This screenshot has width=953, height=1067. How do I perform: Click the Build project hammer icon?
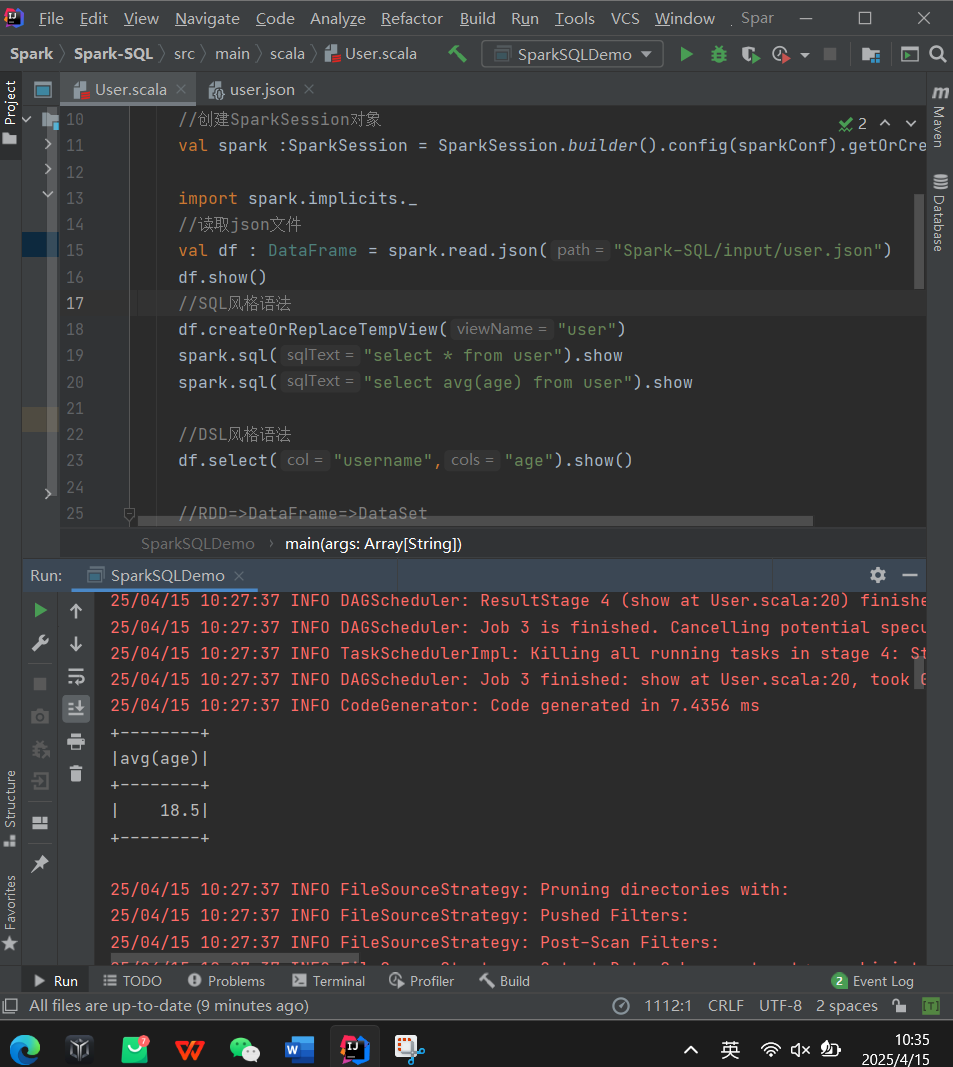pos(457,54)
